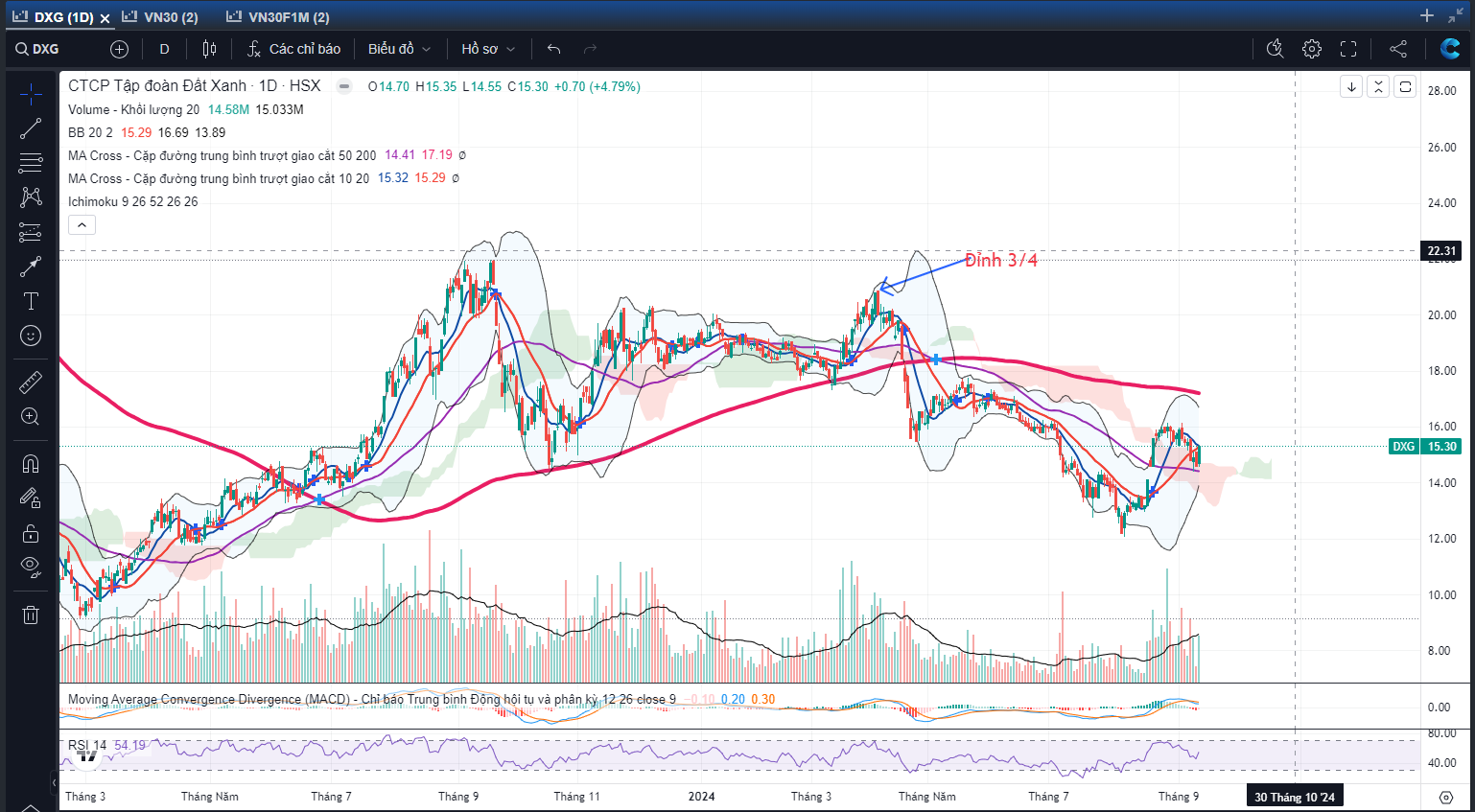Collapse the main chart pane

(1378, 86)
